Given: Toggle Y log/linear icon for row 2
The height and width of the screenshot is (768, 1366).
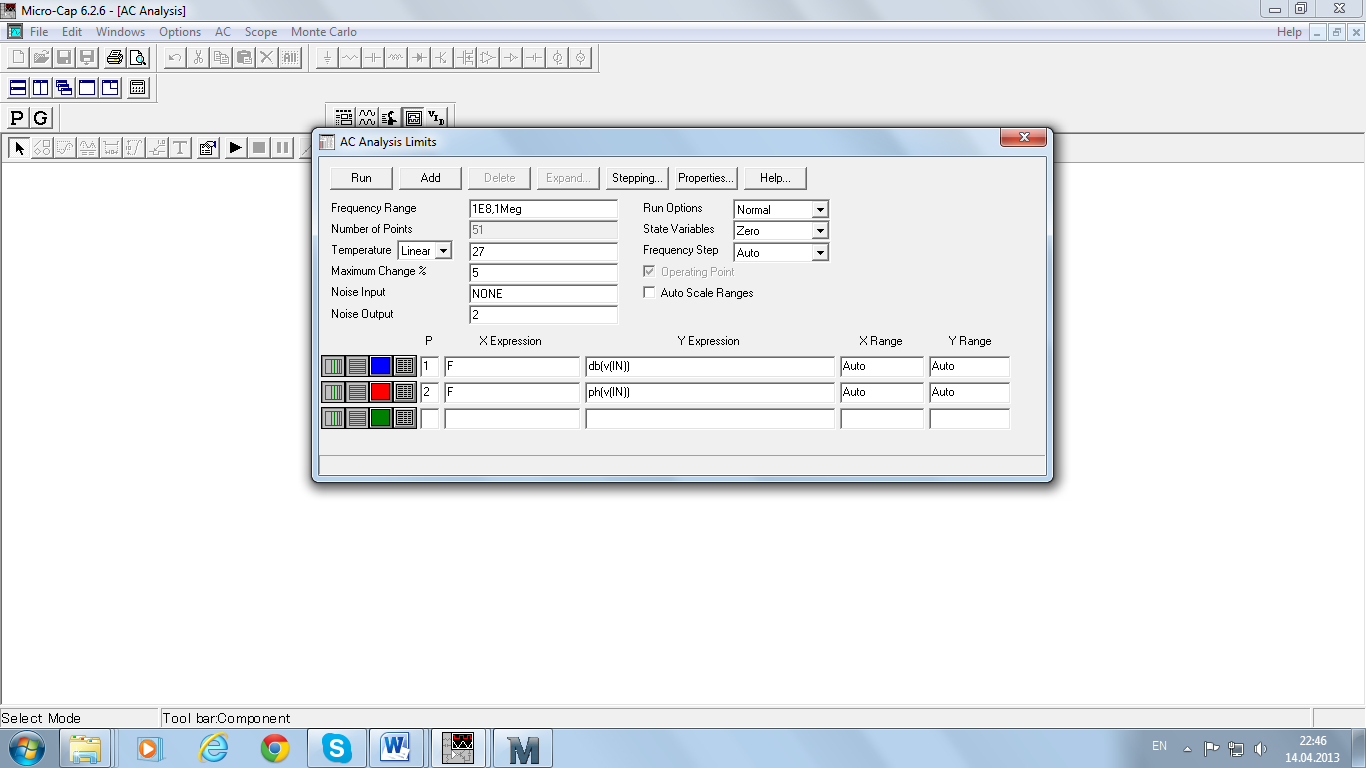Looking at the screenshot, I should click(x=357, y=392).
